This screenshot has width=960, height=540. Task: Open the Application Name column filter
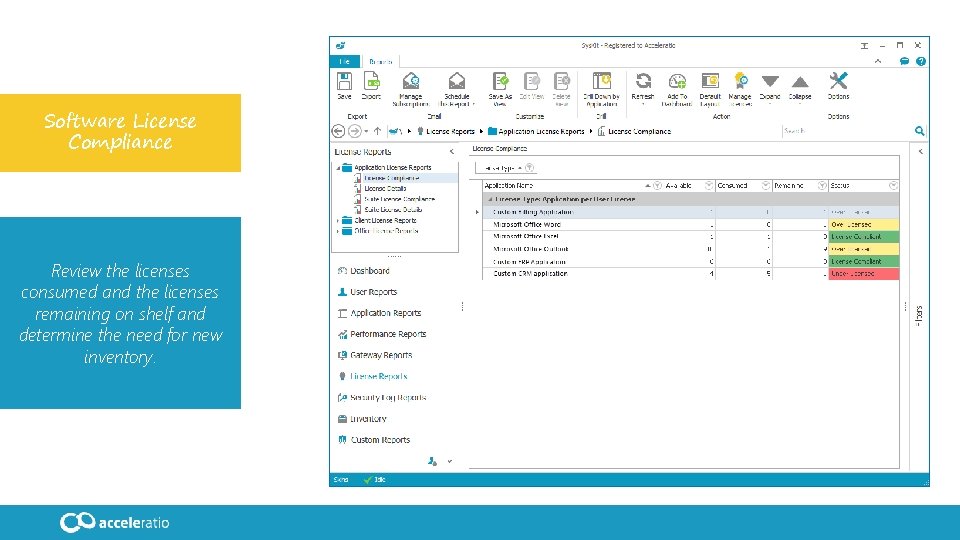[x=657, y=186]
